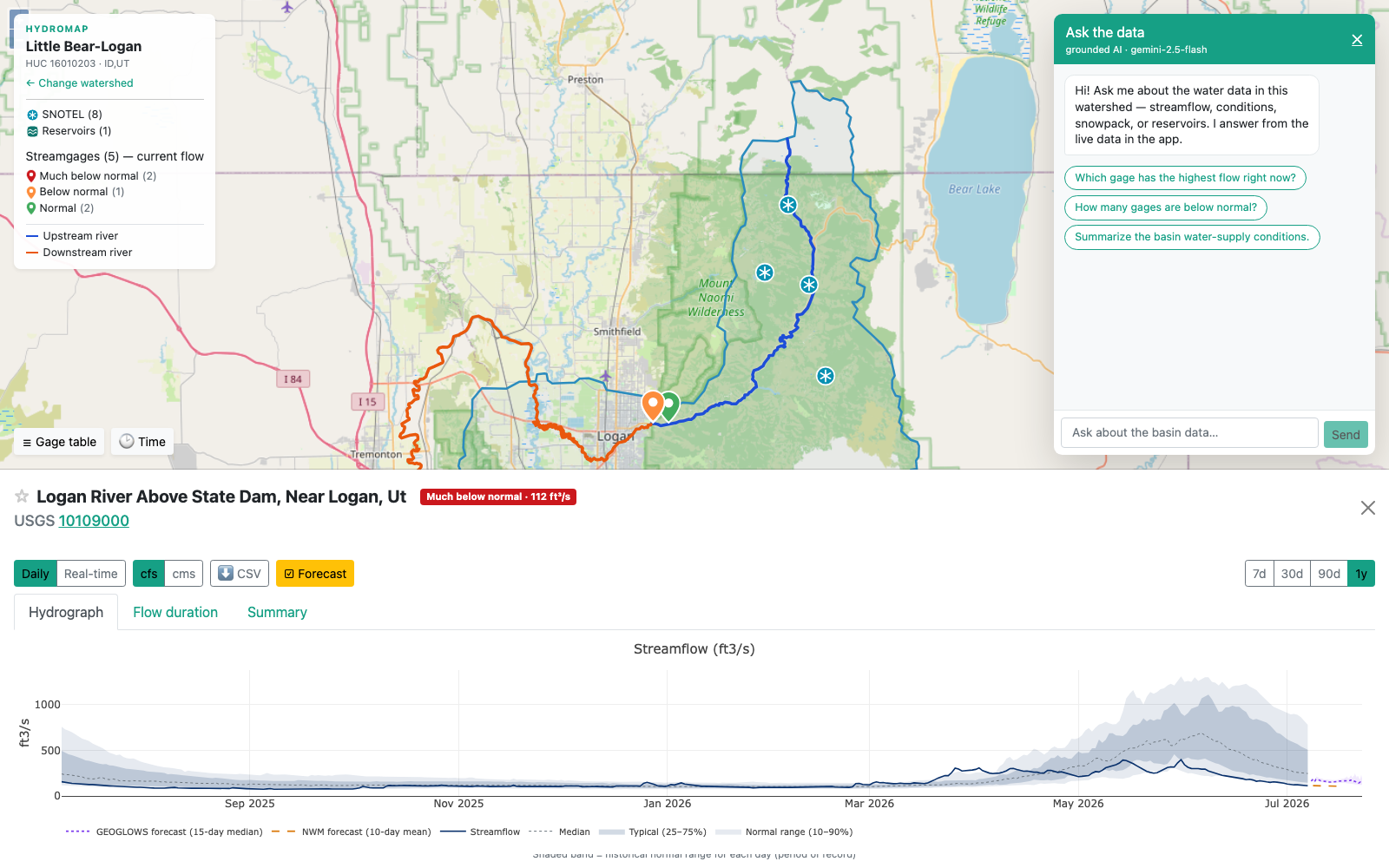Screen dimensions: 1389x868
Task: Click the Normal (2) legend entry
Action: click(60, 208)
